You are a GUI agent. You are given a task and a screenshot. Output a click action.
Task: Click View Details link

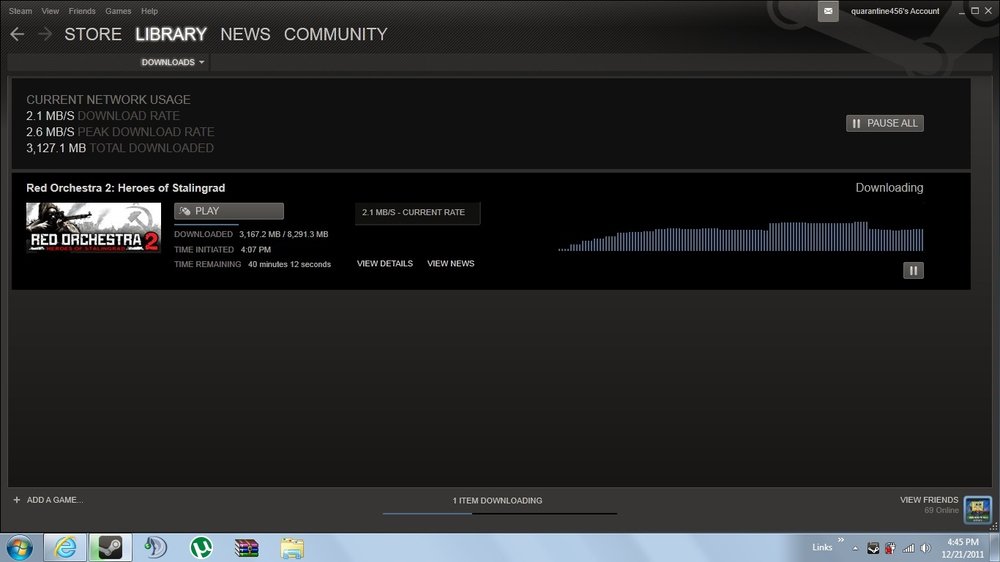click(385, 263)
